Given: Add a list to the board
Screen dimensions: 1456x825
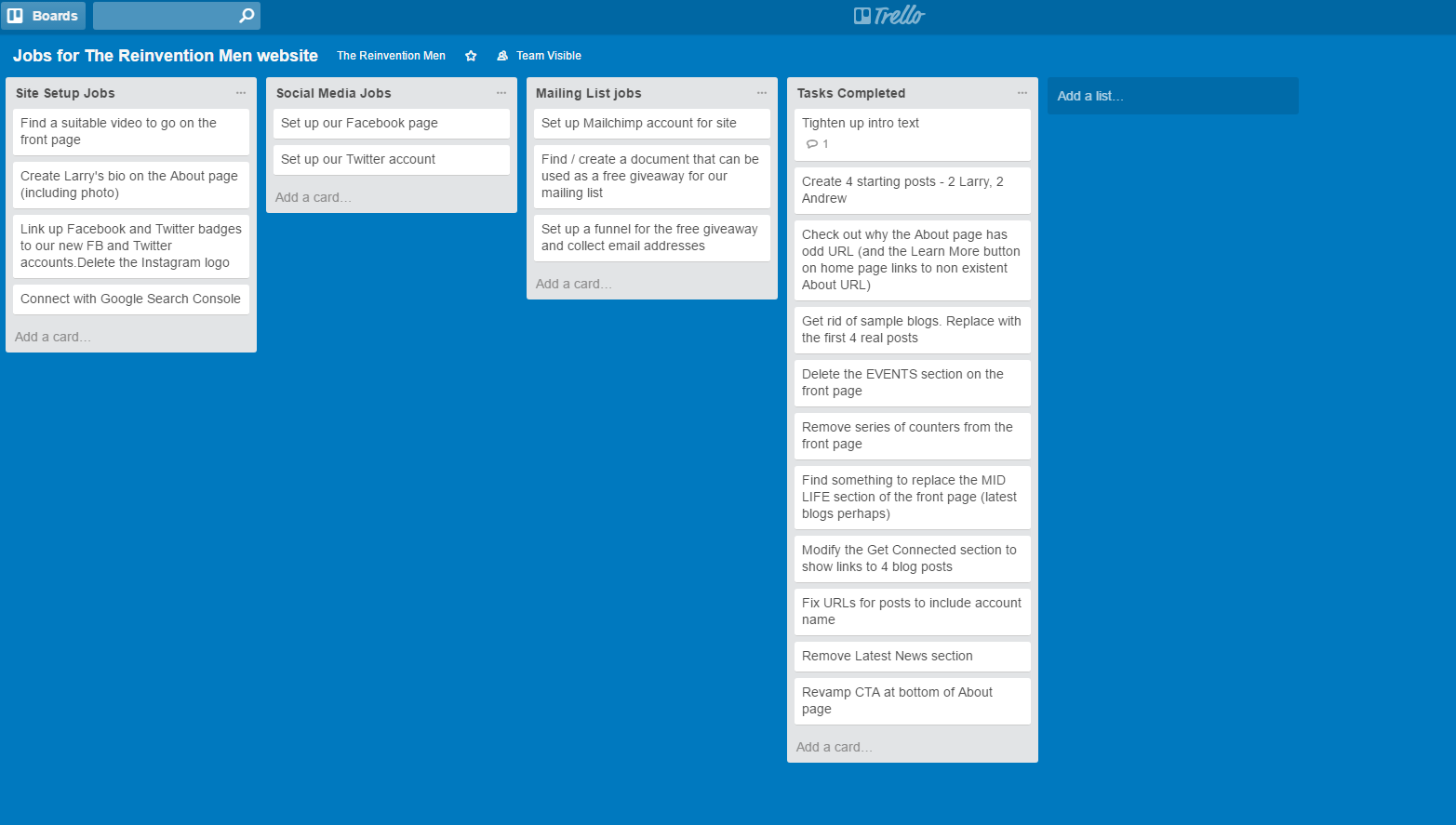Looking at the screenshot, I should pyautogui.click(x=1172, y=96).
